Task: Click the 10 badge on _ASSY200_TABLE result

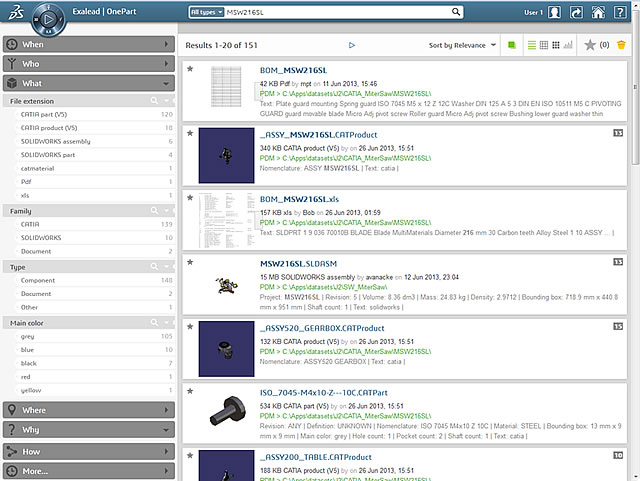Action: tap(618, 455)
